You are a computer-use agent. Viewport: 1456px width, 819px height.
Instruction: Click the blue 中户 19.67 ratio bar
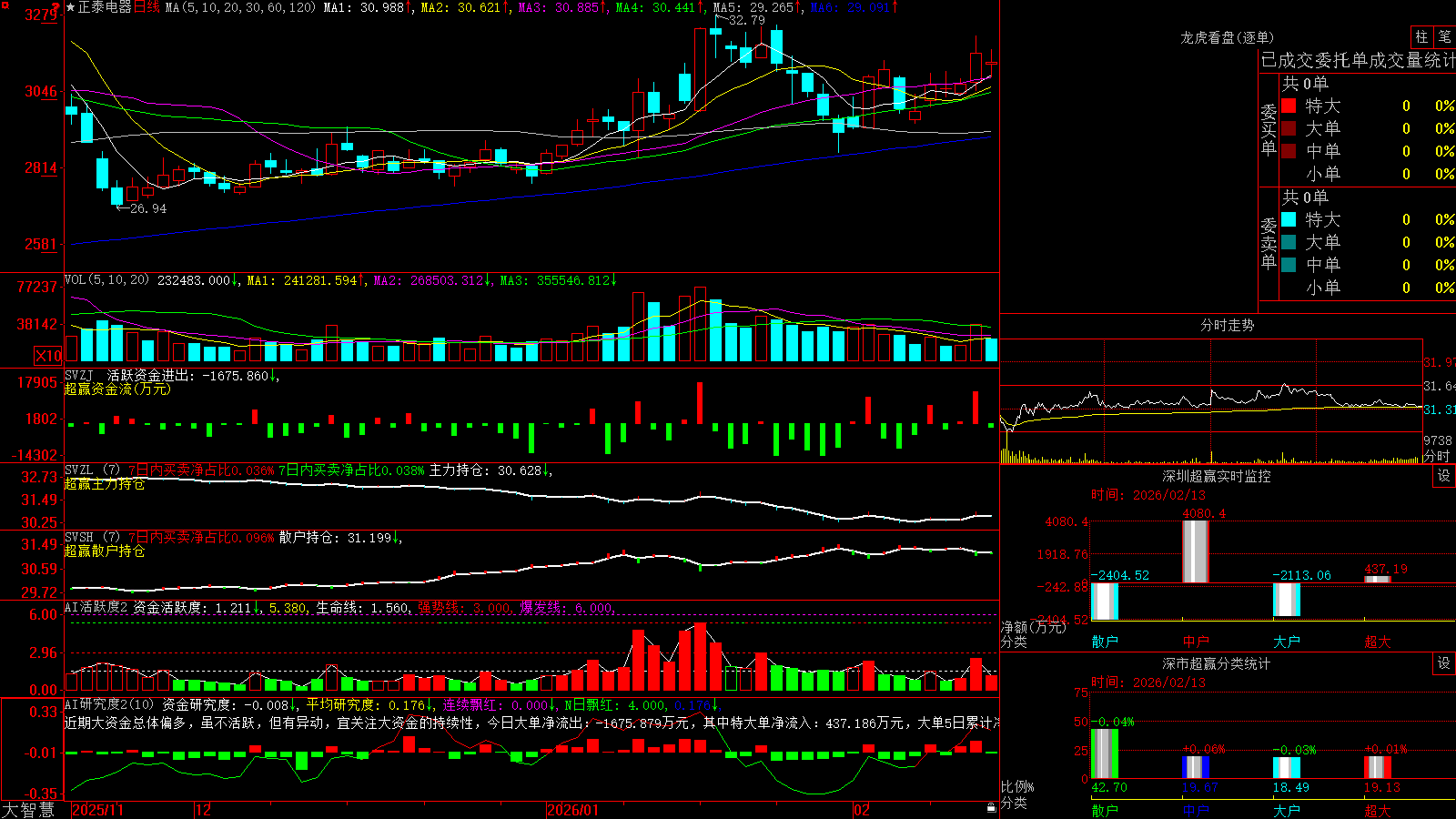pos(1196,767)
